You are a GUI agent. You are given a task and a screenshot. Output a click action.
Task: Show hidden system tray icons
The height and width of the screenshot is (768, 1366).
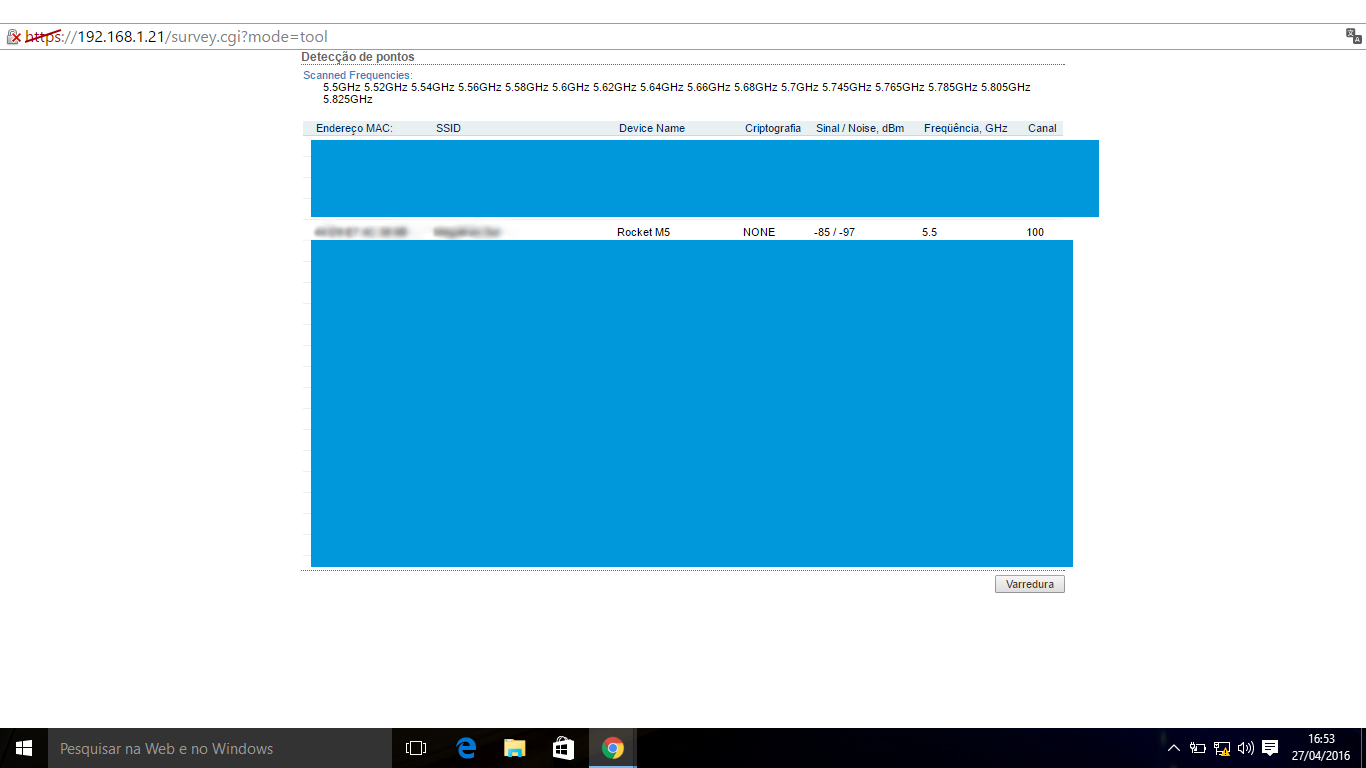click(1174, 748)
